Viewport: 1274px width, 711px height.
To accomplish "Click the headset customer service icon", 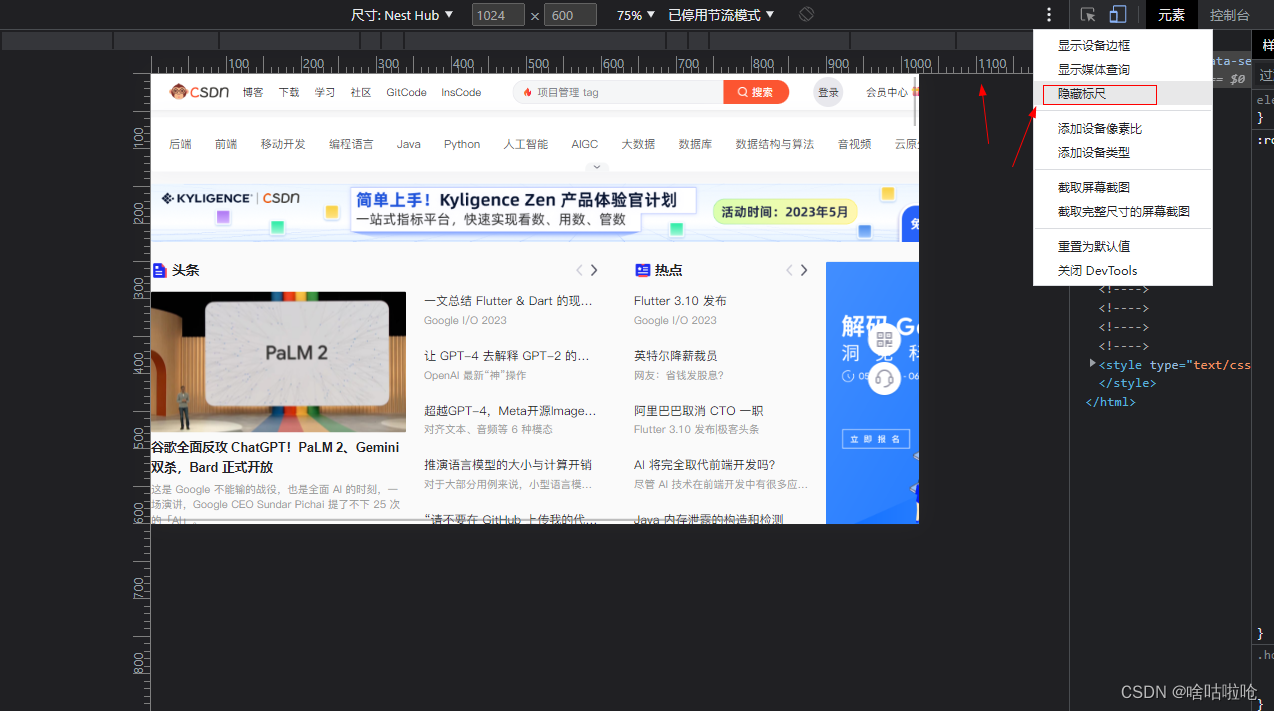I will pyautogui.click(x=884, y=378).
